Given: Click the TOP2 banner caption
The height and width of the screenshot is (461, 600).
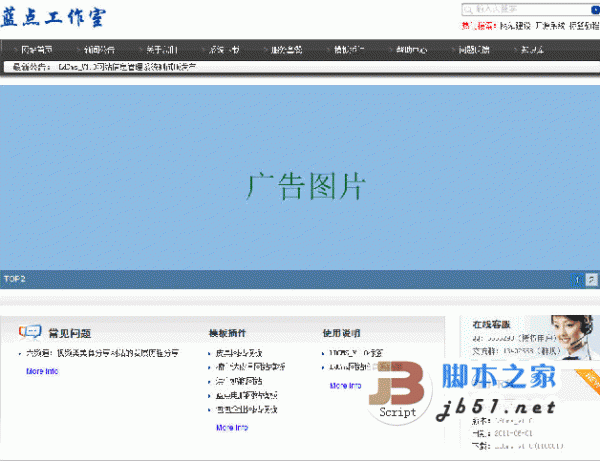Looking at the screenshot, I should click(15, 279).
